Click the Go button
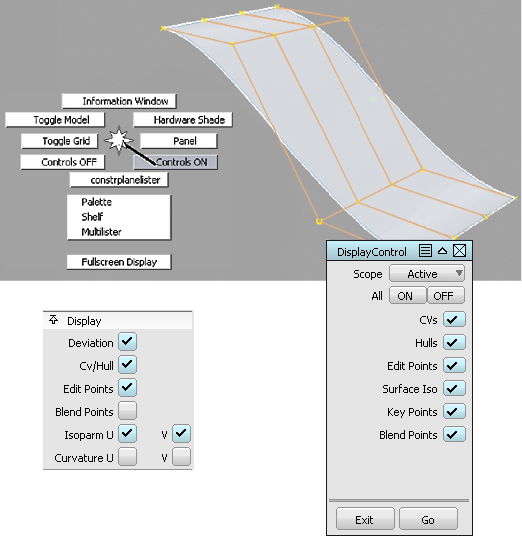This screenshot has height=548, width=522. tap(428, 519)
